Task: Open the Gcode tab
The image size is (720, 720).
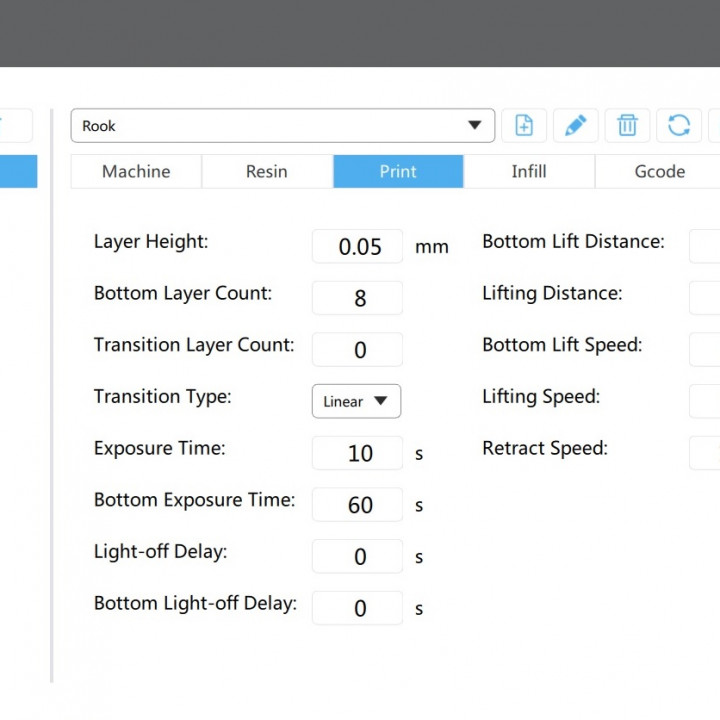Action: click(659, 171)
